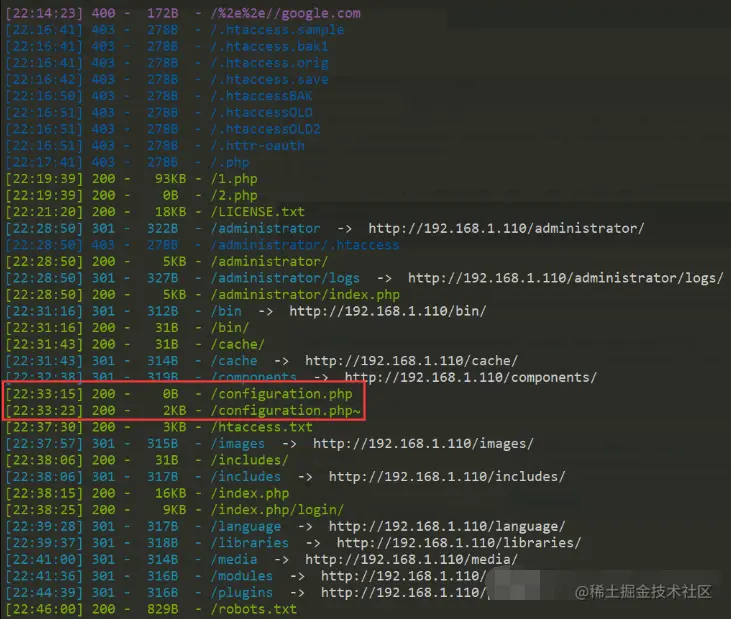Select the /htaccess.txt path
731x619 pixels.
pyautogui.click(x=262, y=427)
